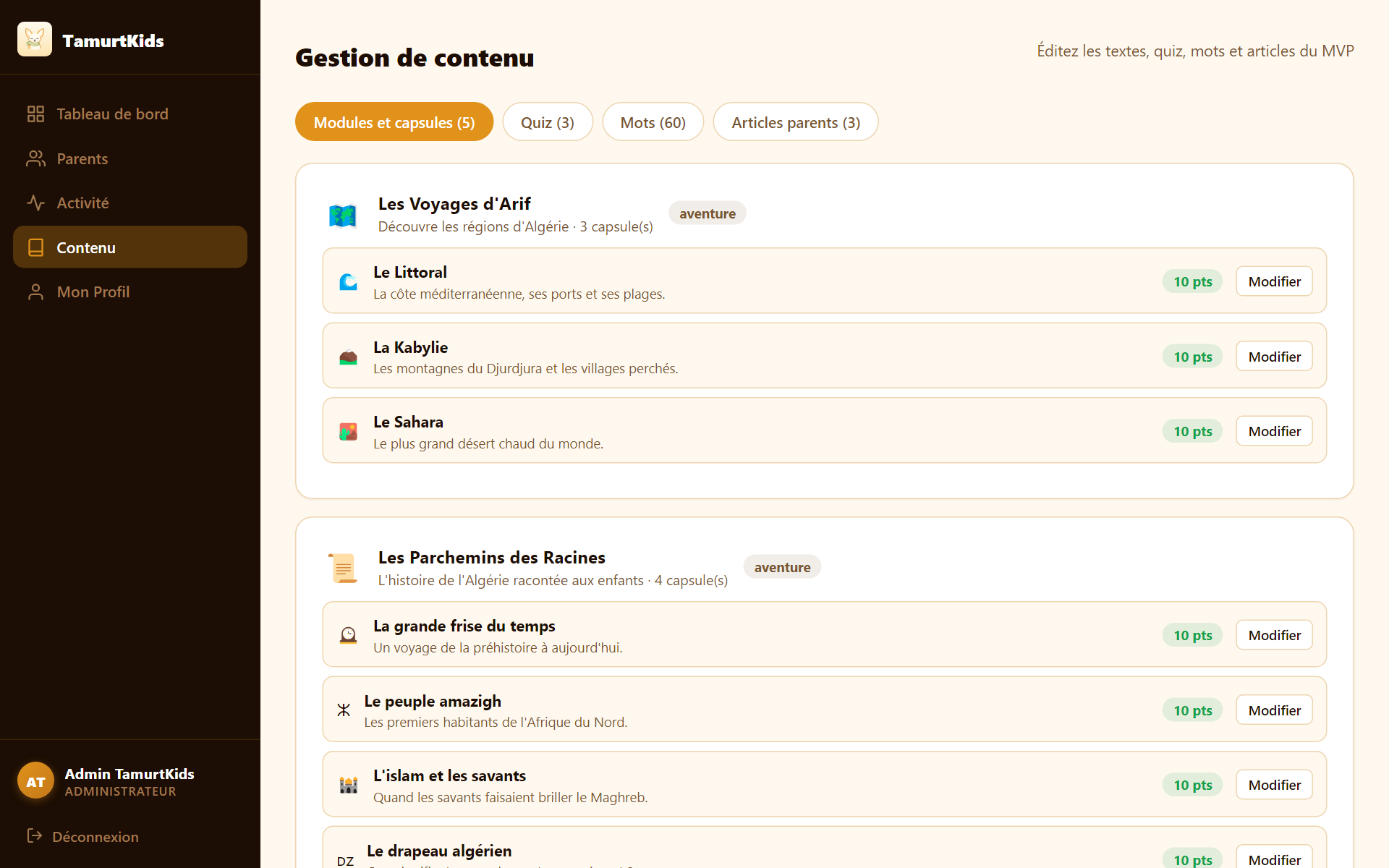Open the Articles parents (3) tab
This screenshot has width=1389, height=868.
click(796, 122)
